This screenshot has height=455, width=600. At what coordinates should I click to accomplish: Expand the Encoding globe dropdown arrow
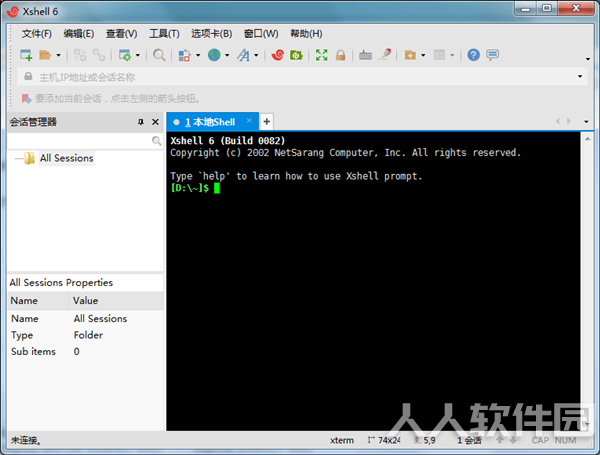tap(227, 55)
